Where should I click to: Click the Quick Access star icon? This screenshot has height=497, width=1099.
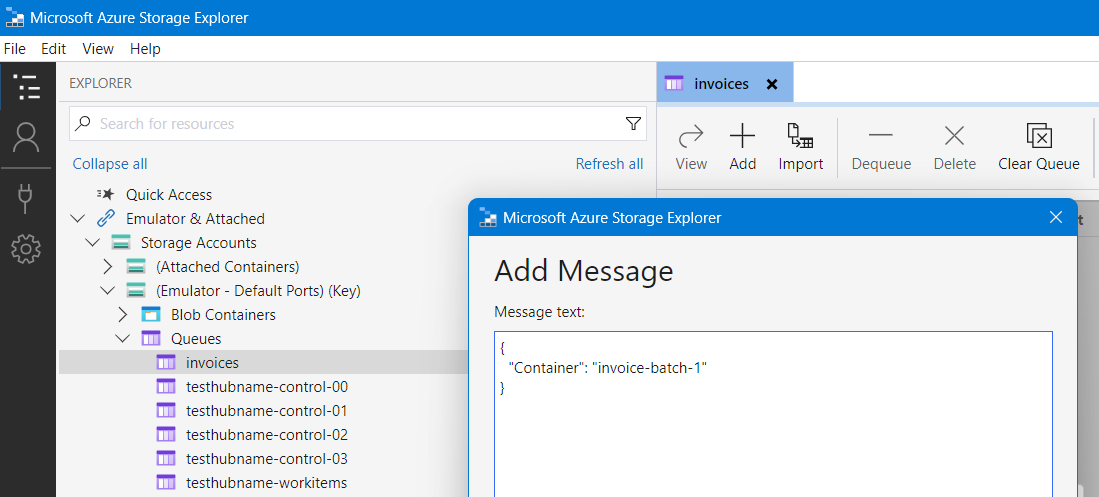(105, 194)
